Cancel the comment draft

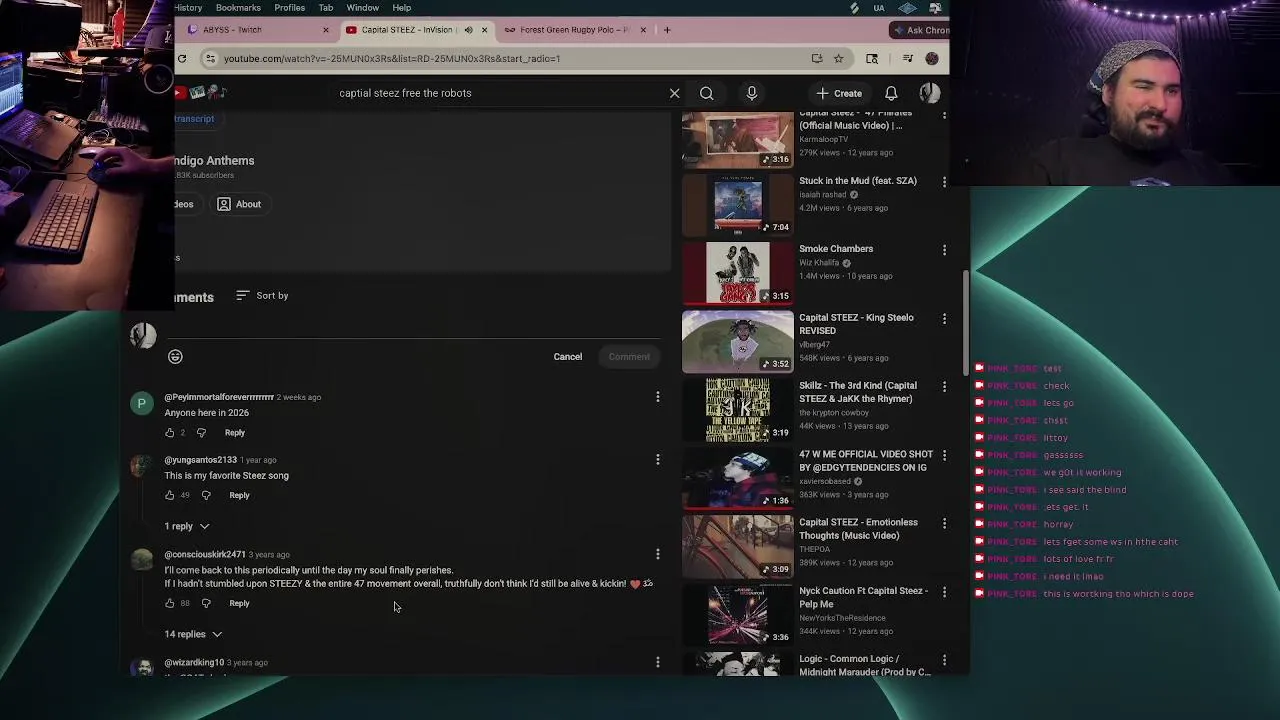568,357
